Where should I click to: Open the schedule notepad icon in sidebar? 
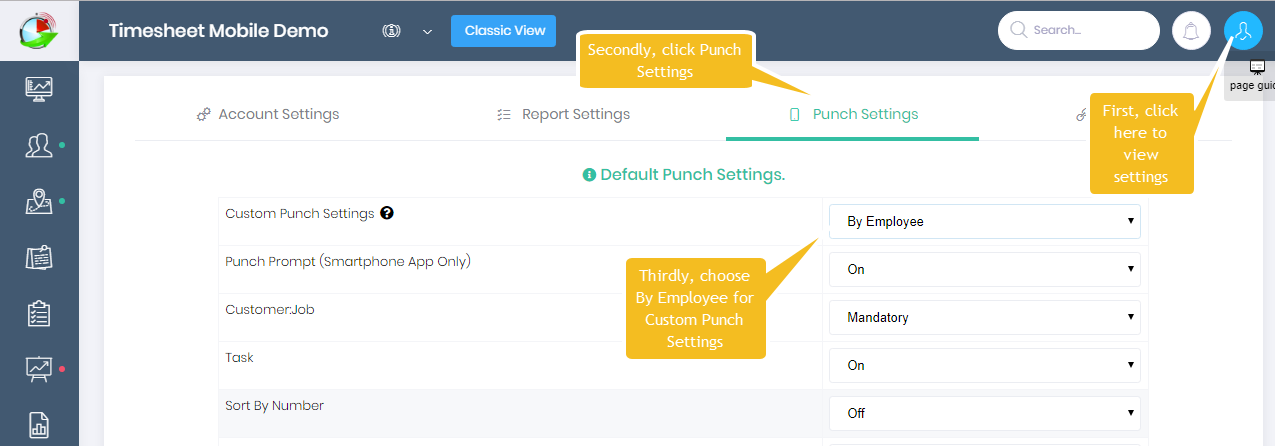39,257
